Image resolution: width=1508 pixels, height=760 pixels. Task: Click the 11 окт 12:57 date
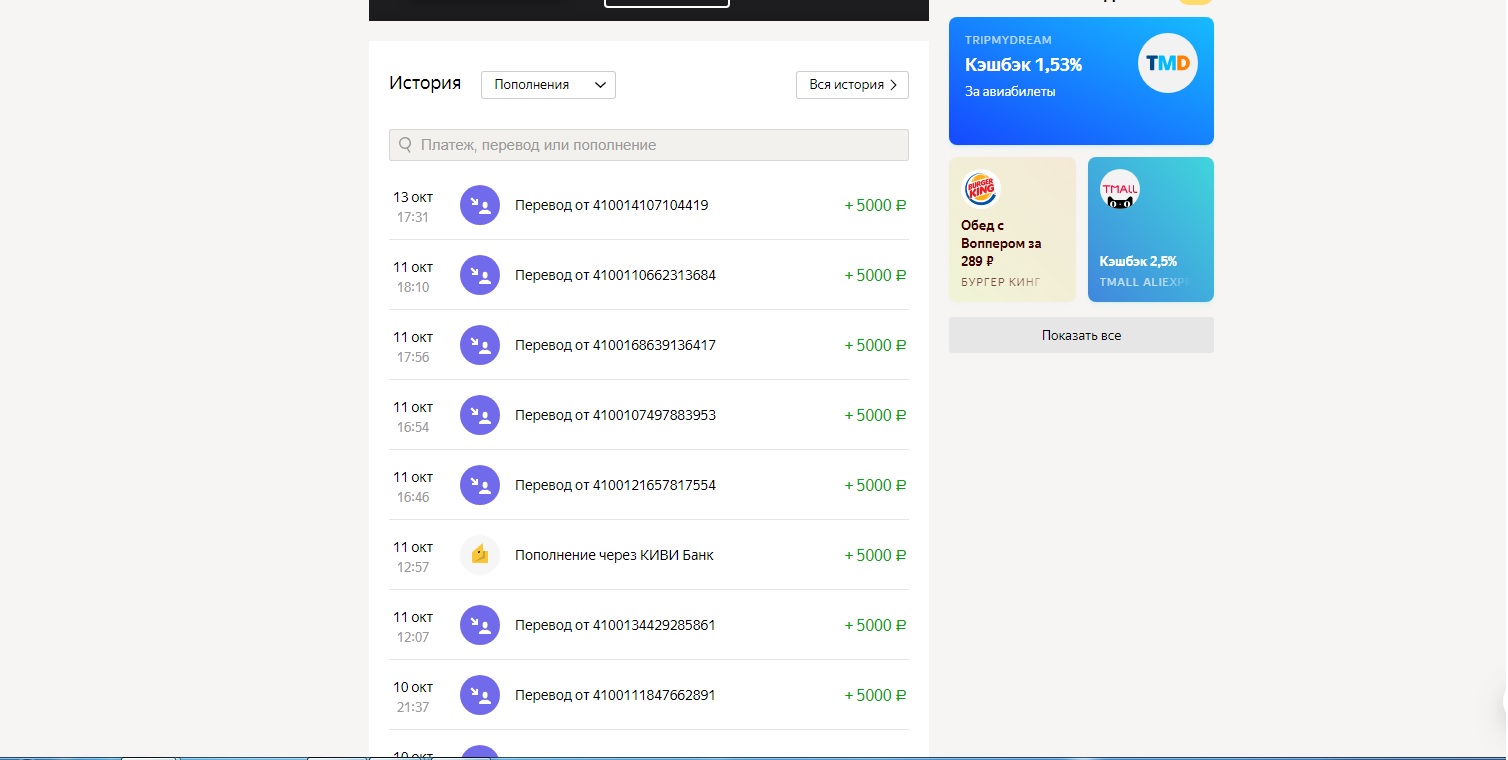413,557
